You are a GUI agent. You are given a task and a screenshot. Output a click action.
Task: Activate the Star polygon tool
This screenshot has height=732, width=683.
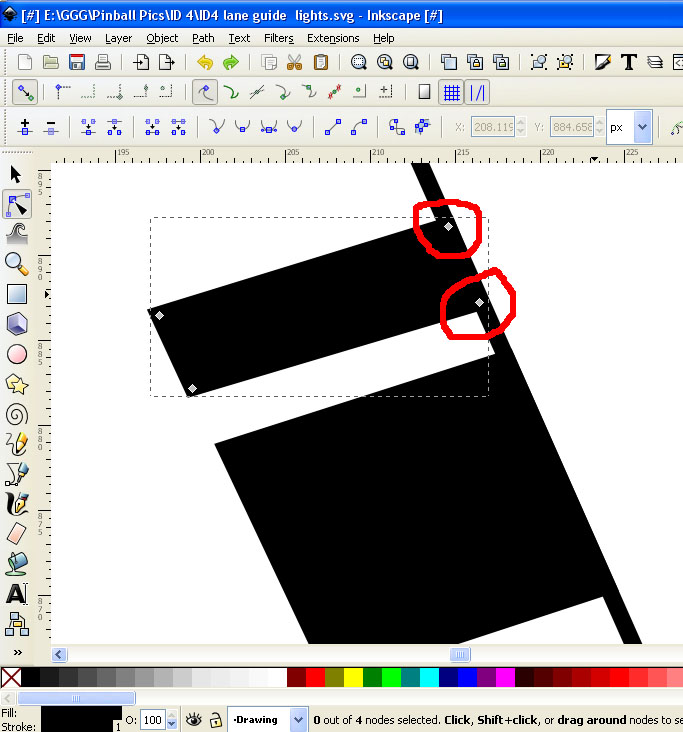(17, 384)
